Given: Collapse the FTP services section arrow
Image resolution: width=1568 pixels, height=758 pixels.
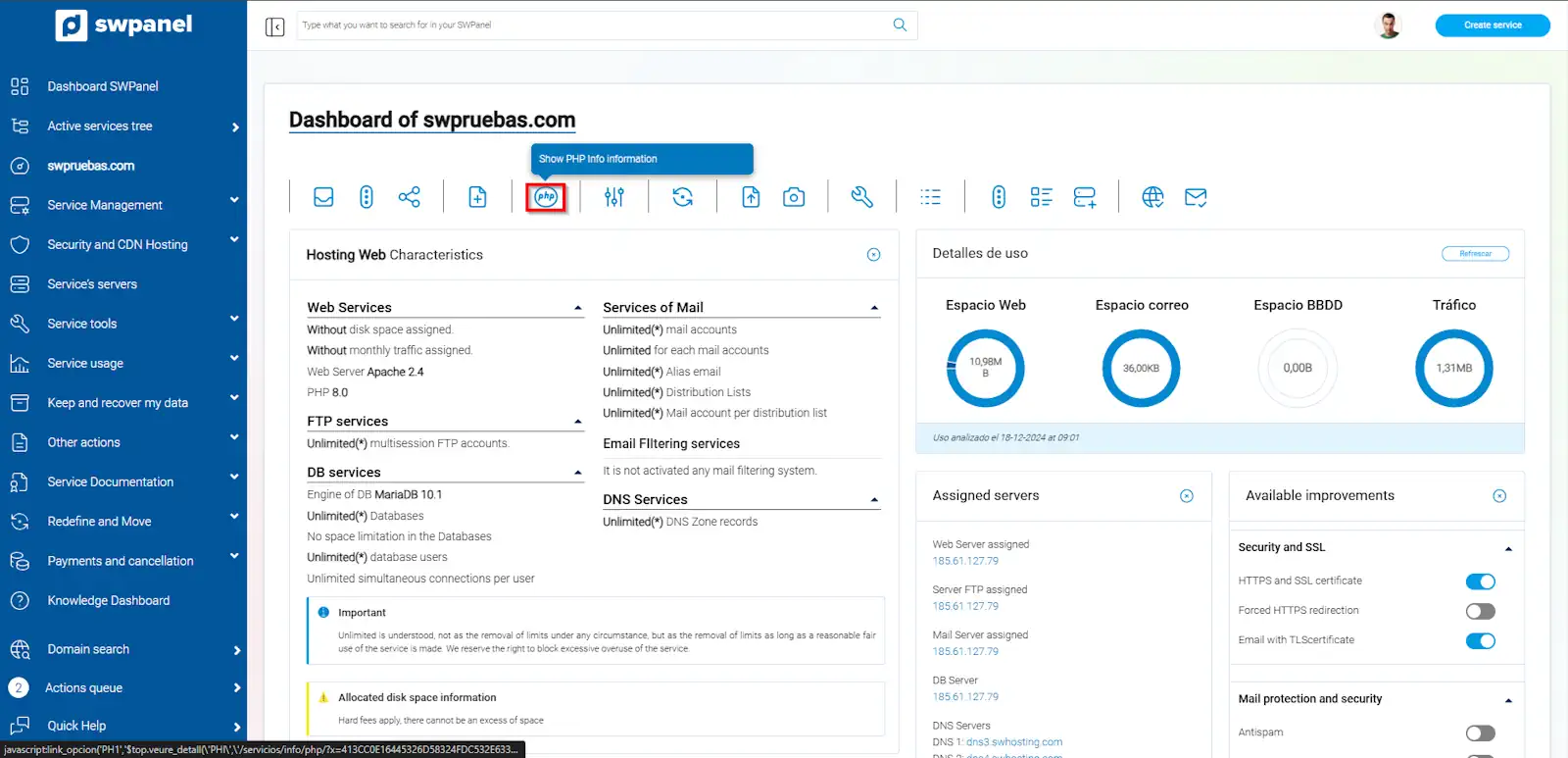Looking at the screenshot, I should click(x=578, y=422).
